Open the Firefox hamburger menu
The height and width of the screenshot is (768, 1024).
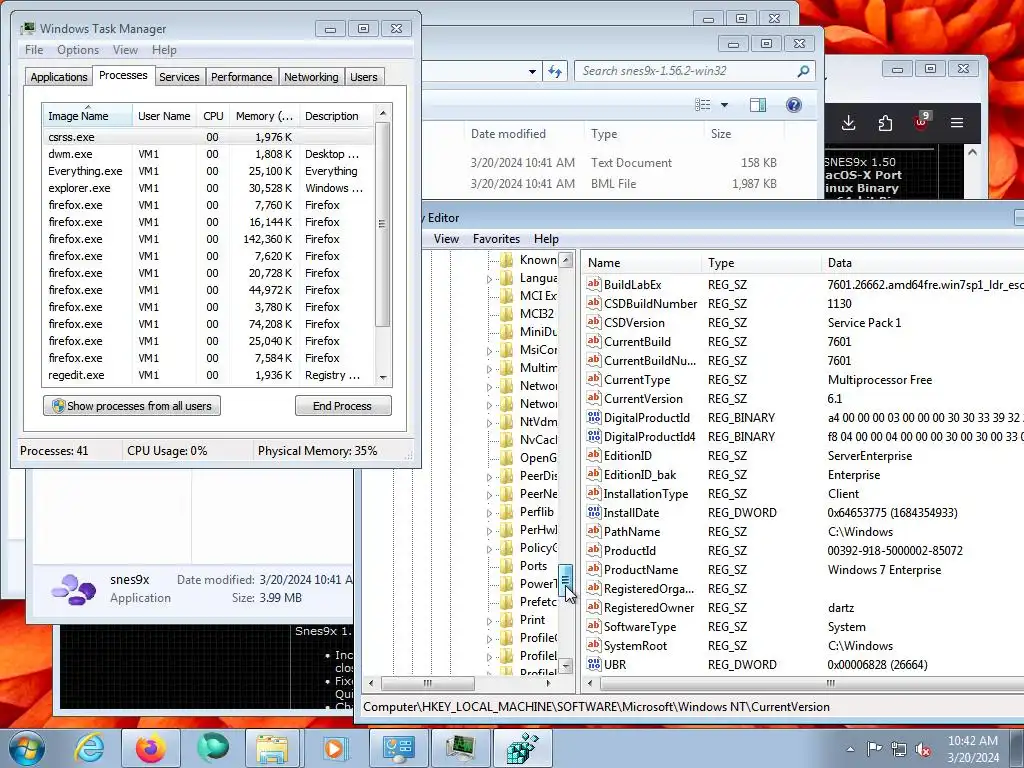tap(957, 123)
